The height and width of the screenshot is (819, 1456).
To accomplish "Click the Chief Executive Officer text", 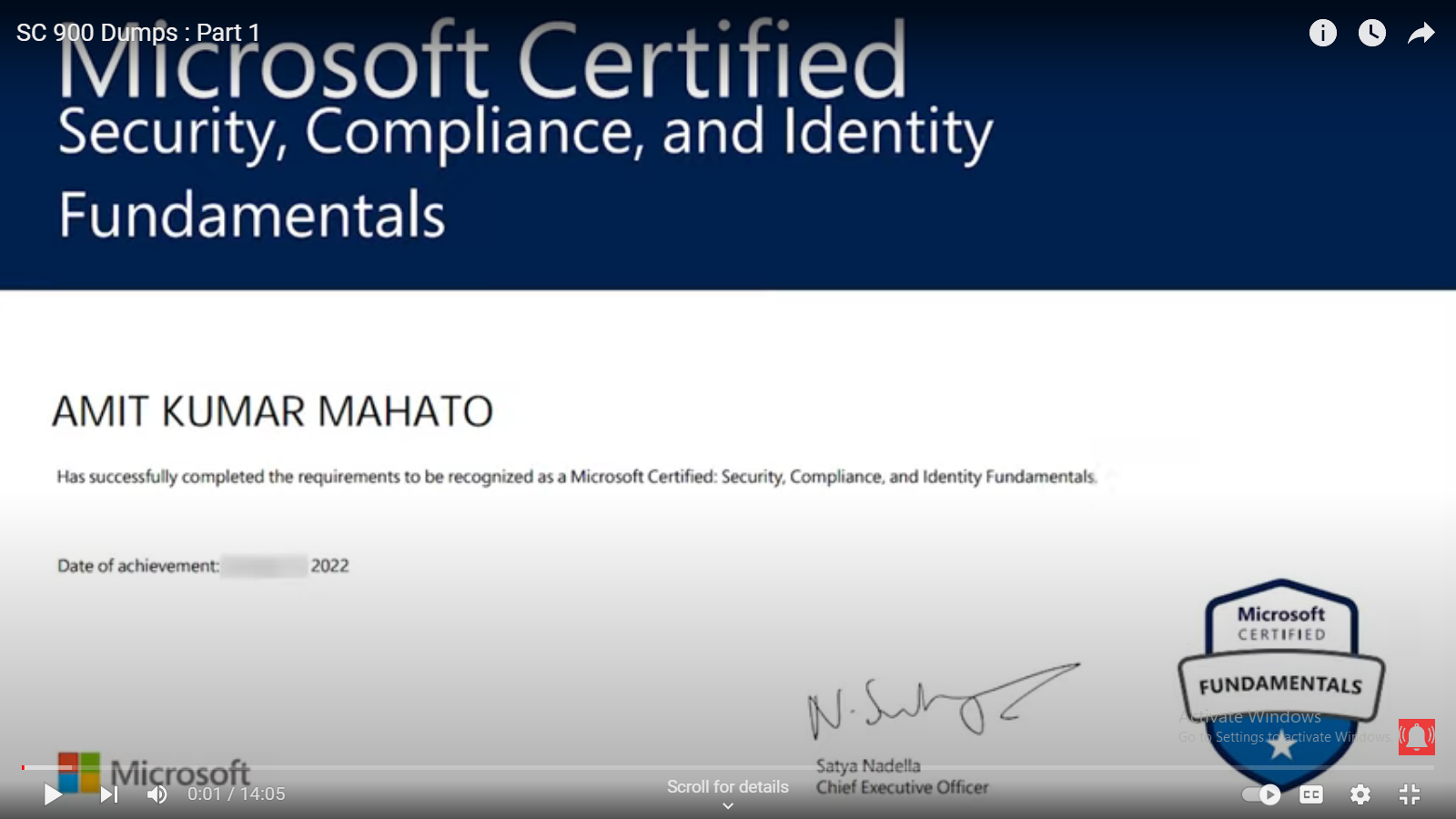I will [902, 787].
